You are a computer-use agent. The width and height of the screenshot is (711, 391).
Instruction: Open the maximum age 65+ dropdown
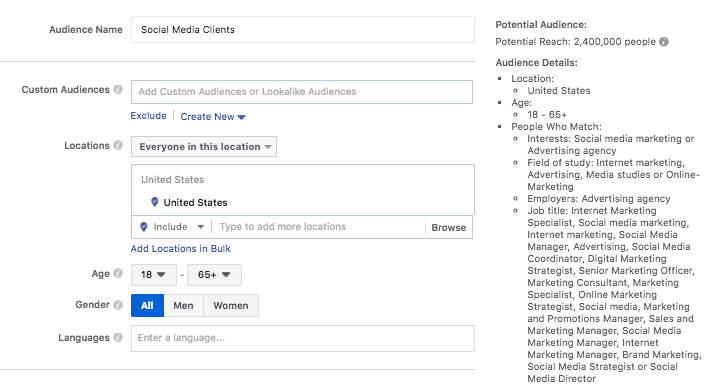coord(214,275)
